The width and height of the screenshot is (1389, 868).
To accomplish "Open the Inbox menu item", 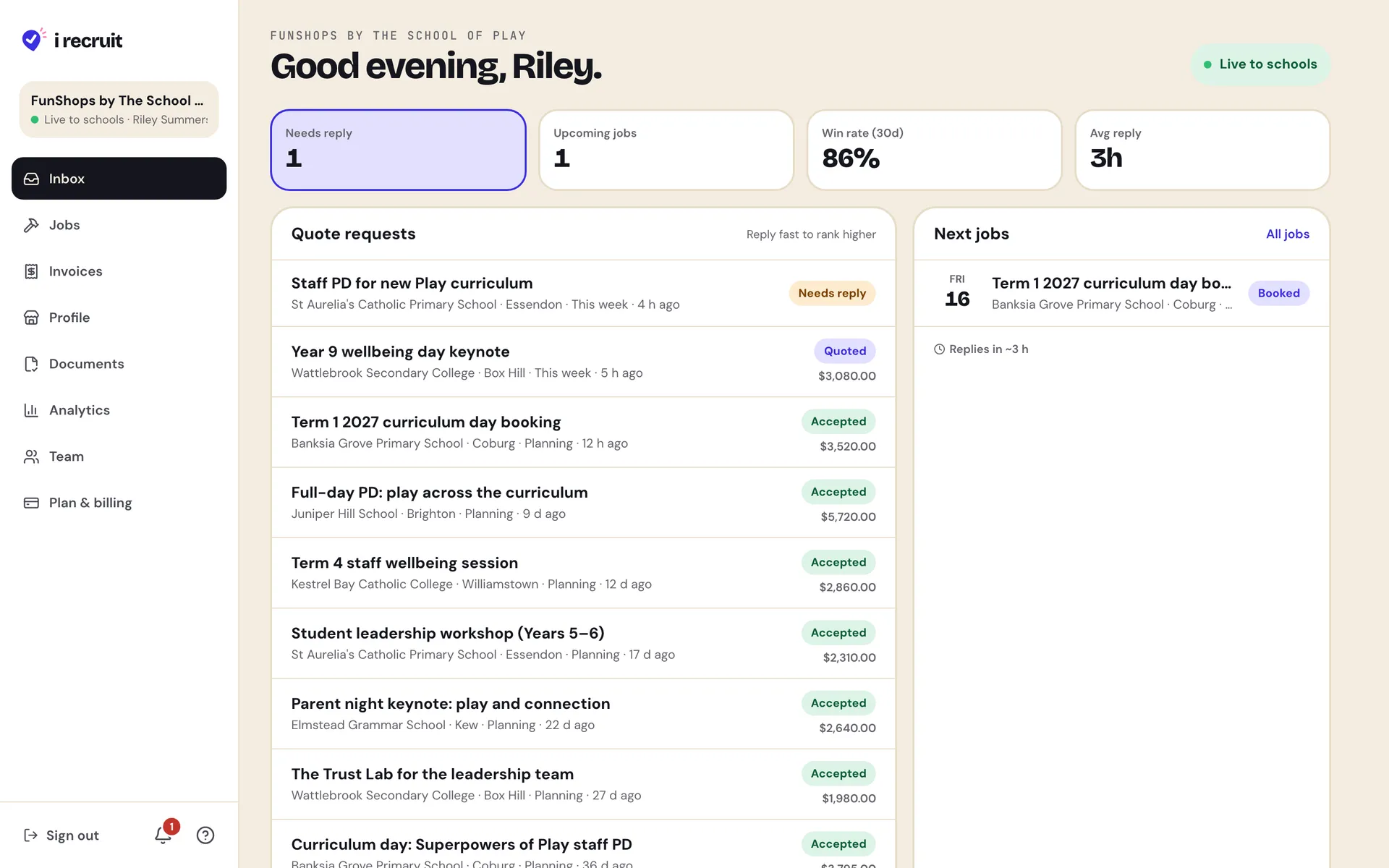I will click(x=119, y=179).
